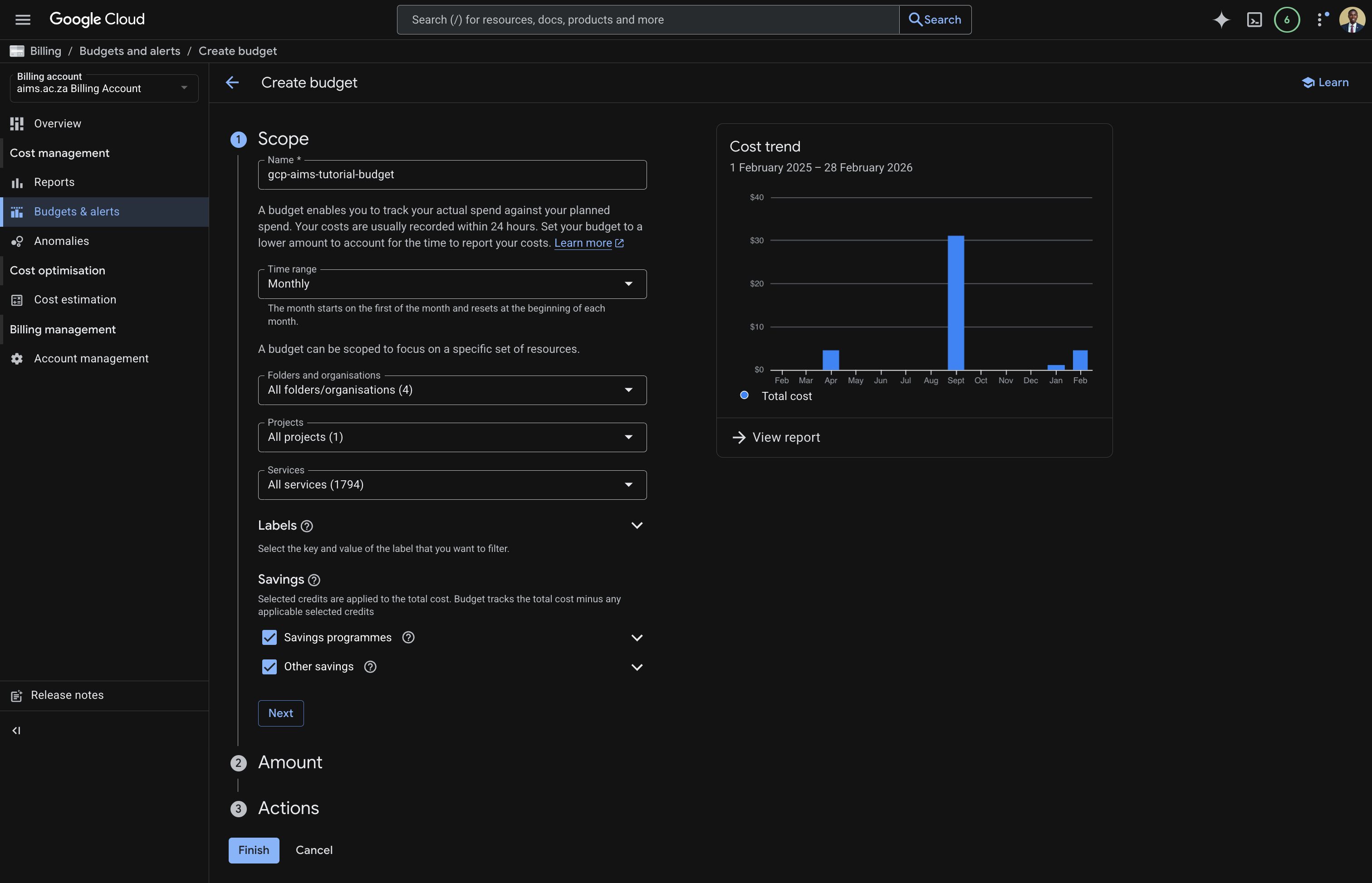This screenshot has height=883, width=1372.
Task: Select Reports in the sidebar
Action: (54, 182)
